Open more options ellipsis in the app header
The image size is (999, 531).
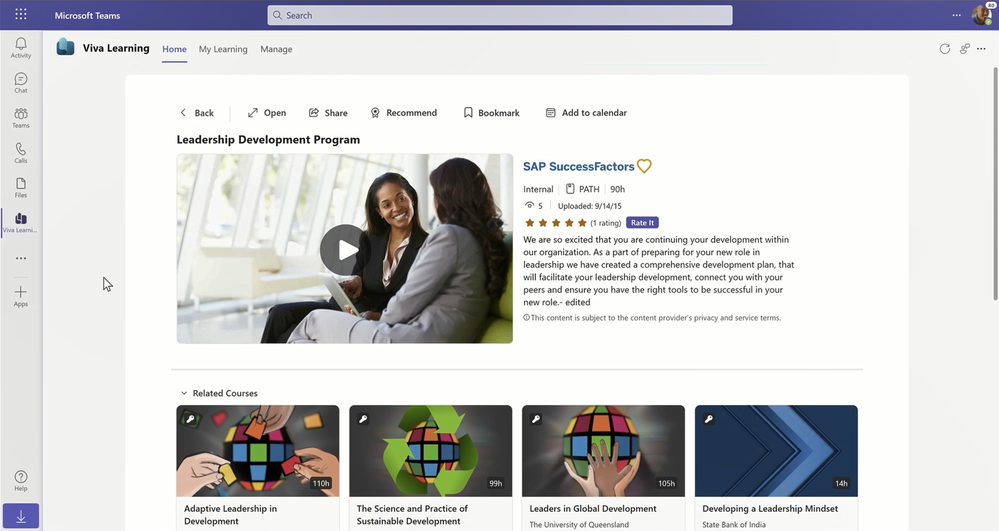coord(981,48)
